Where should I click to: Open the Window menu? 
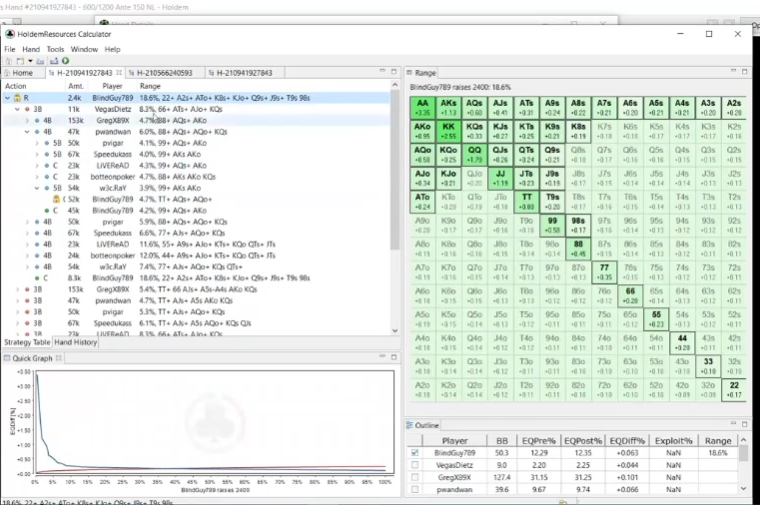tap(84, 49)
